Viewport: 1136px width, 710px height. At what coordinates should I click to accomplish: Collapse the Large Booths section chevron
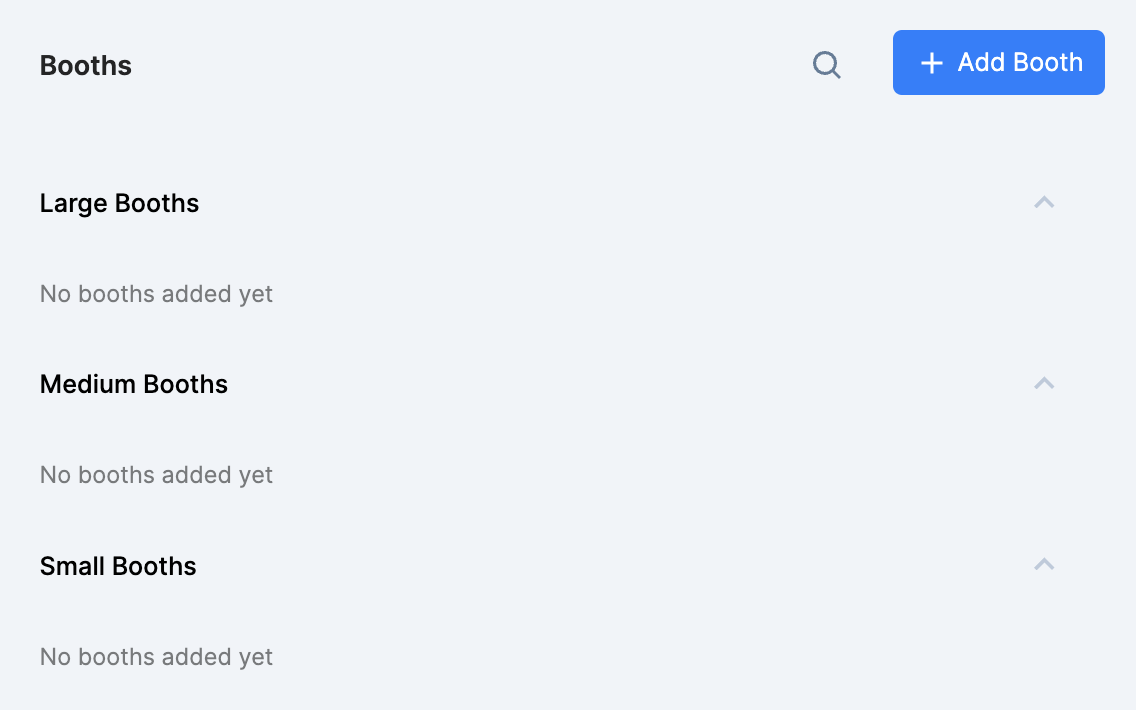point(1044,202)
